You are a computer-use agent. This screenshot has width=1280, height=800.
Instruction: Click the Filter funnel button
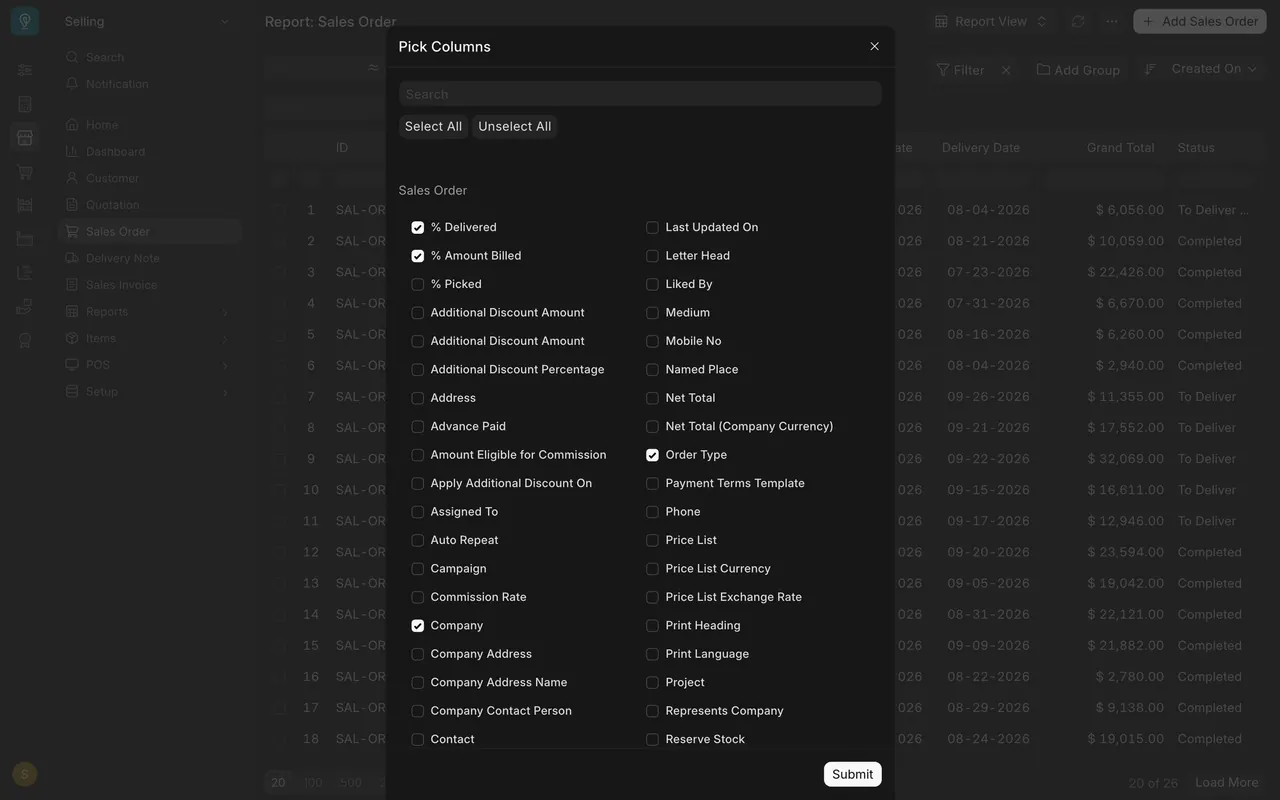pyautogui.click(x=960, y=70)
